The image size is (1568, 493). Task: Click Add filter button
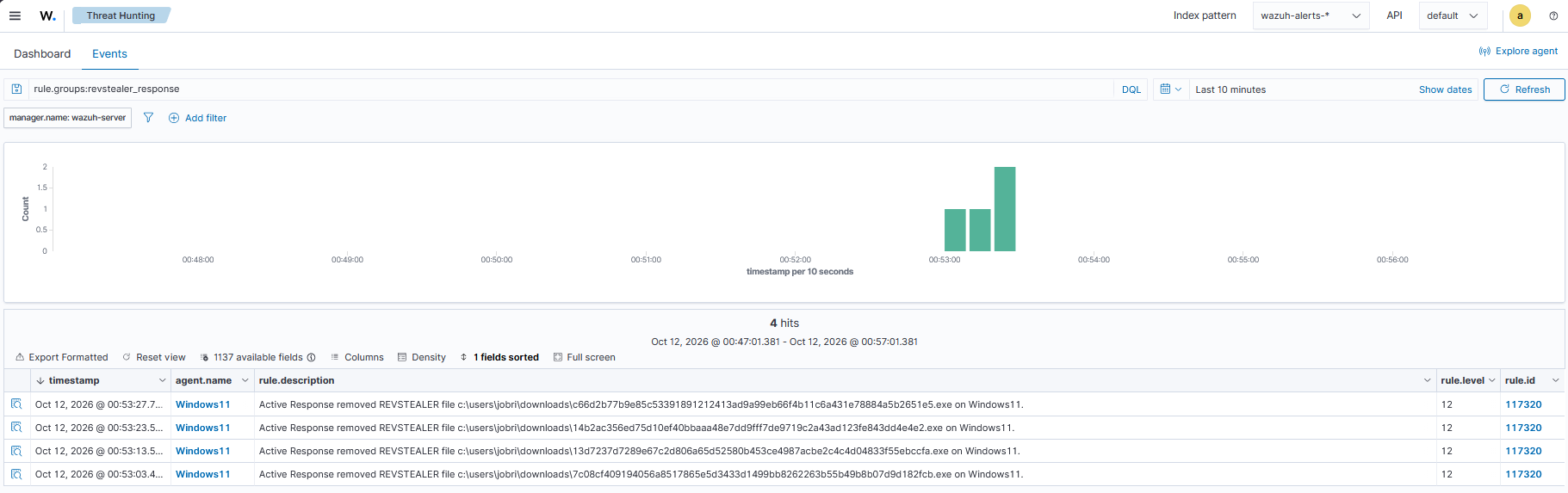[x=197, y=118]
